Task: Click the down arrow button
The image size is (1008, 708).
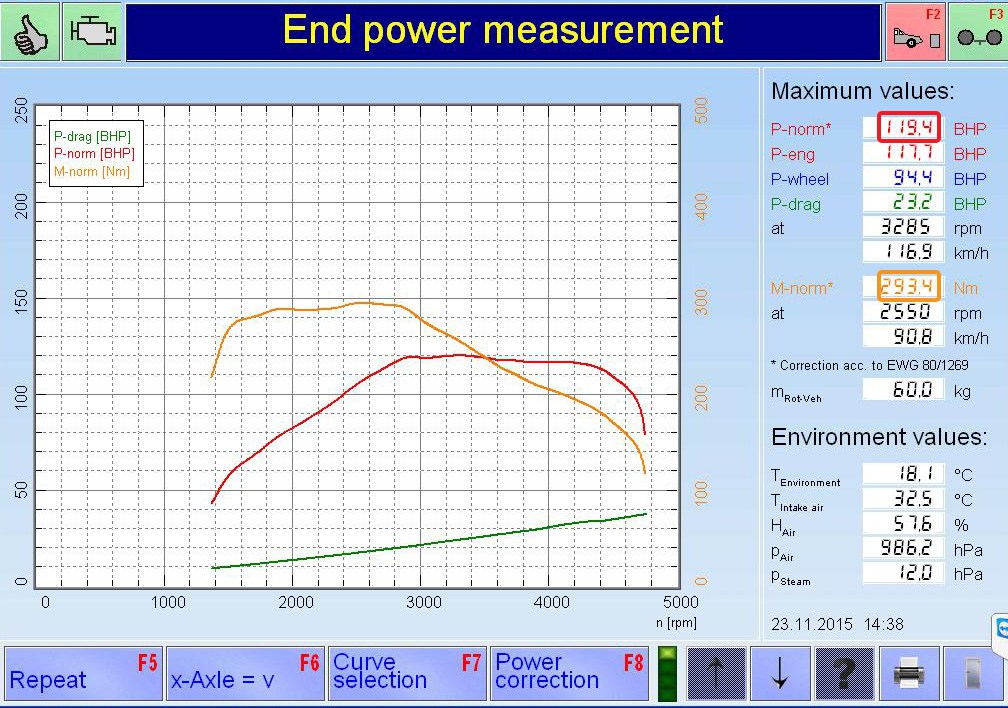Action: pyautogui.click(x=780, y=674)
